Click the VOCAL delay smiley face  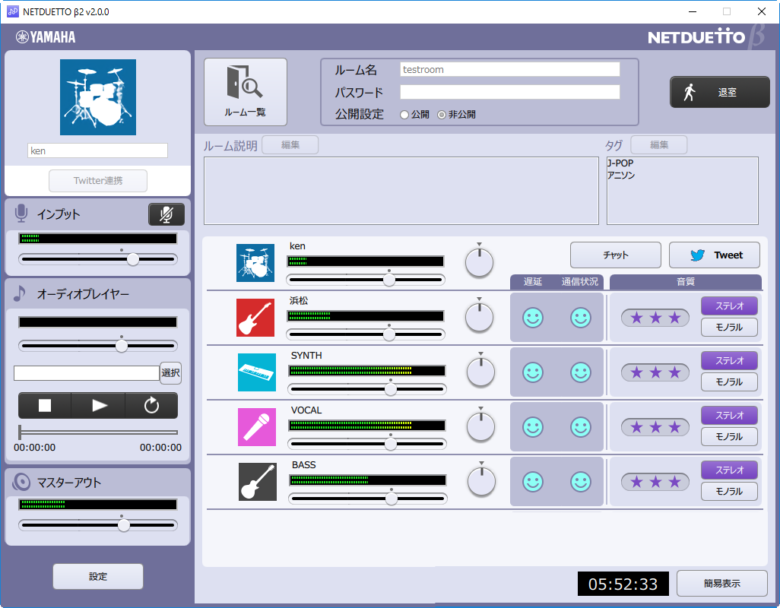coord(533,427)
